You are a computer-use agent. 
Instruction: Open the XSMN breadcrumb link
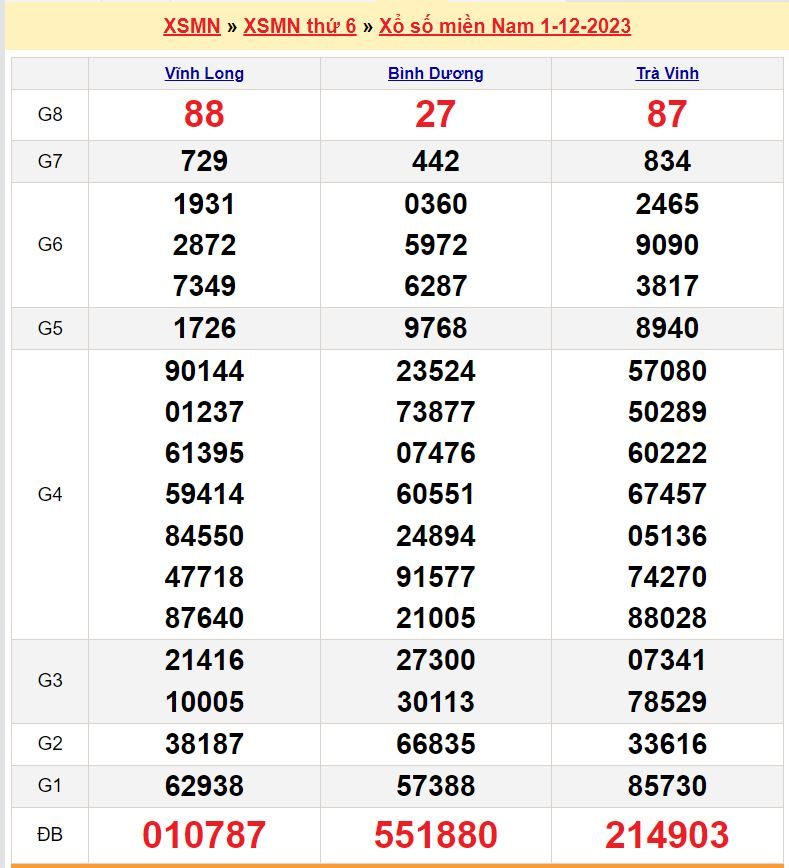point(192,26)
